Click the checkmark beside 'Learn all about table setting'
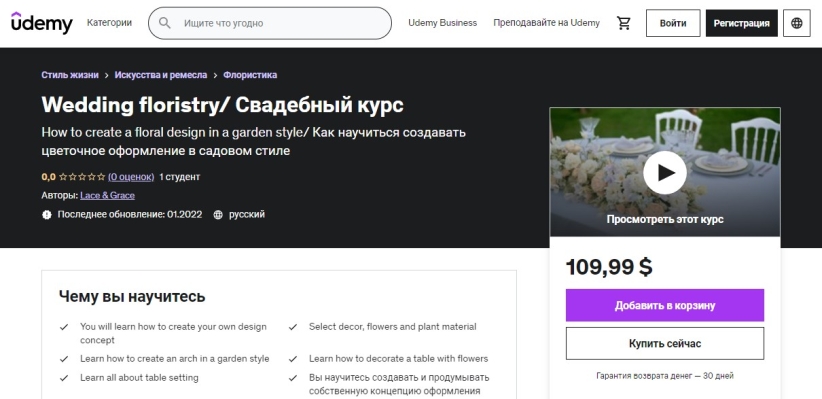Screen dimensions: 822x399 point(64,378)
